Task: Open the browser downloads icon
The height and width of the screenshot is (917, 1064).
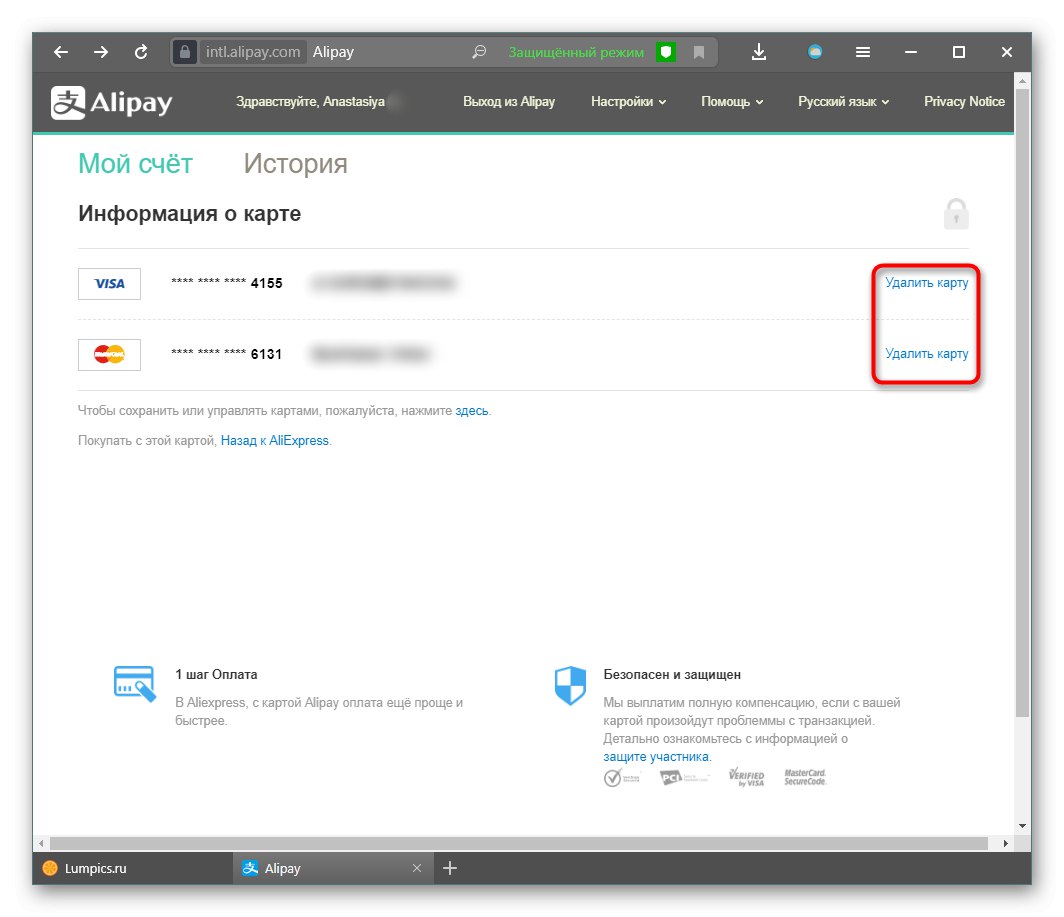Action: 759,52
